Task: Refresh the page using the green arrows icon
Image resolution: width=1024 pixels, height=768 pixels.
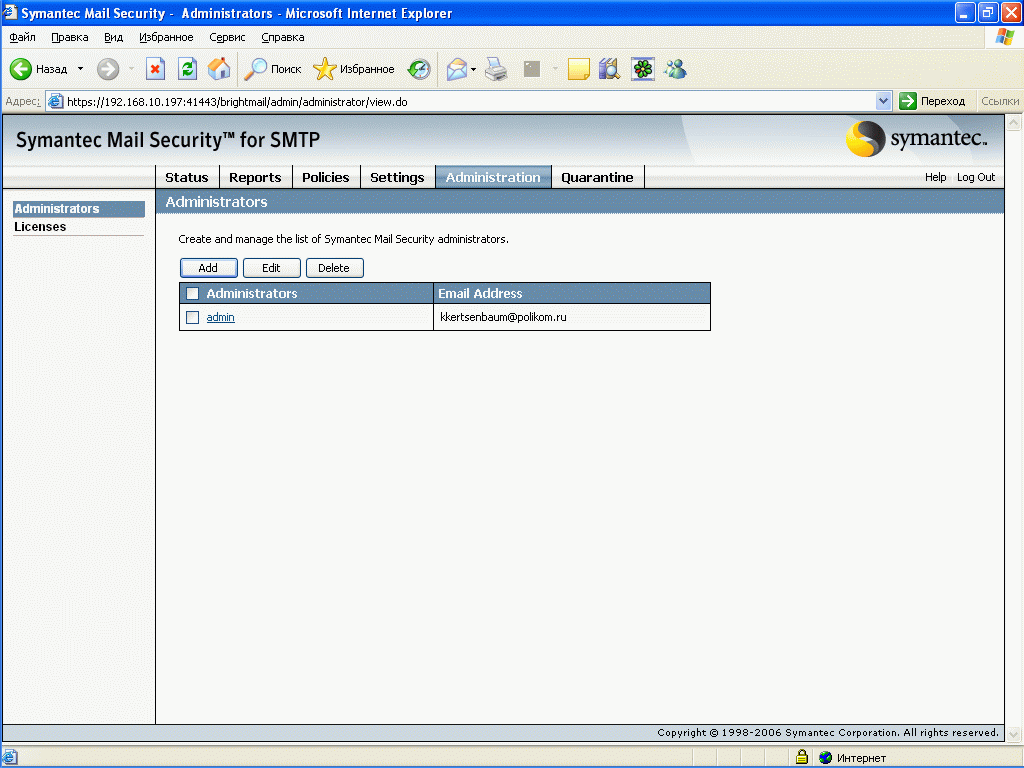Action: click(187, 69)
